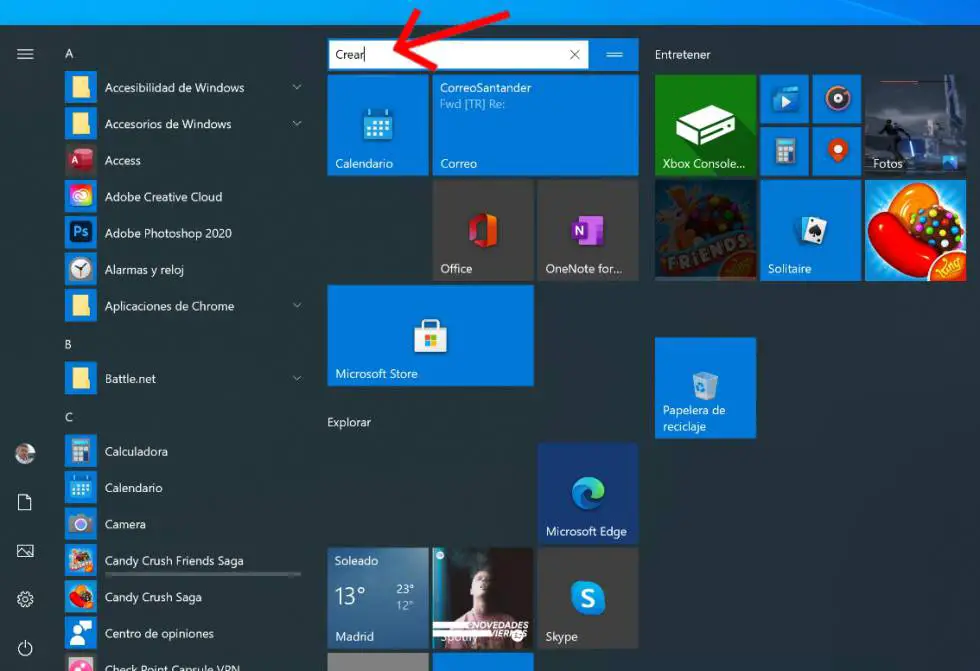Viewport: 980px width, 671px height.
Task: Open the Groove Music small tile
Action: pyautogui.click(x=837, y=99)
